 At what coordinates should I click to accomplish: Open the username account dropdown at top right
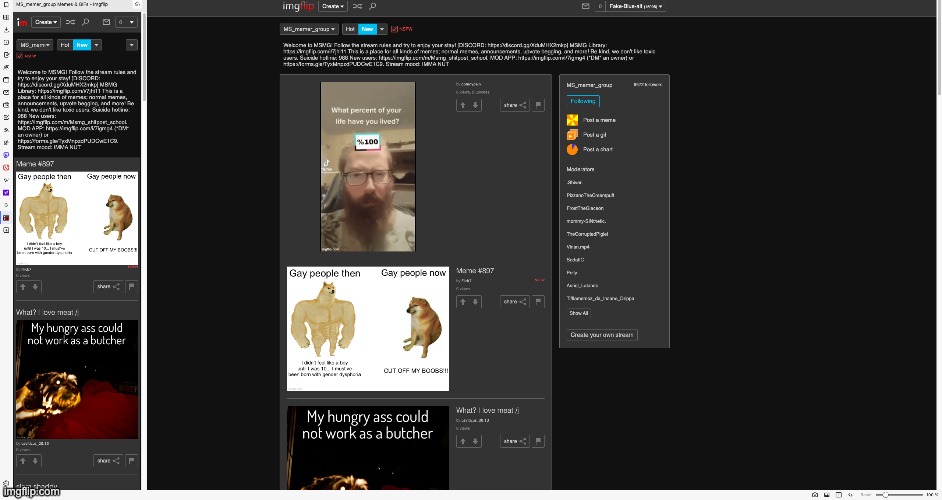tap(635, 7)
